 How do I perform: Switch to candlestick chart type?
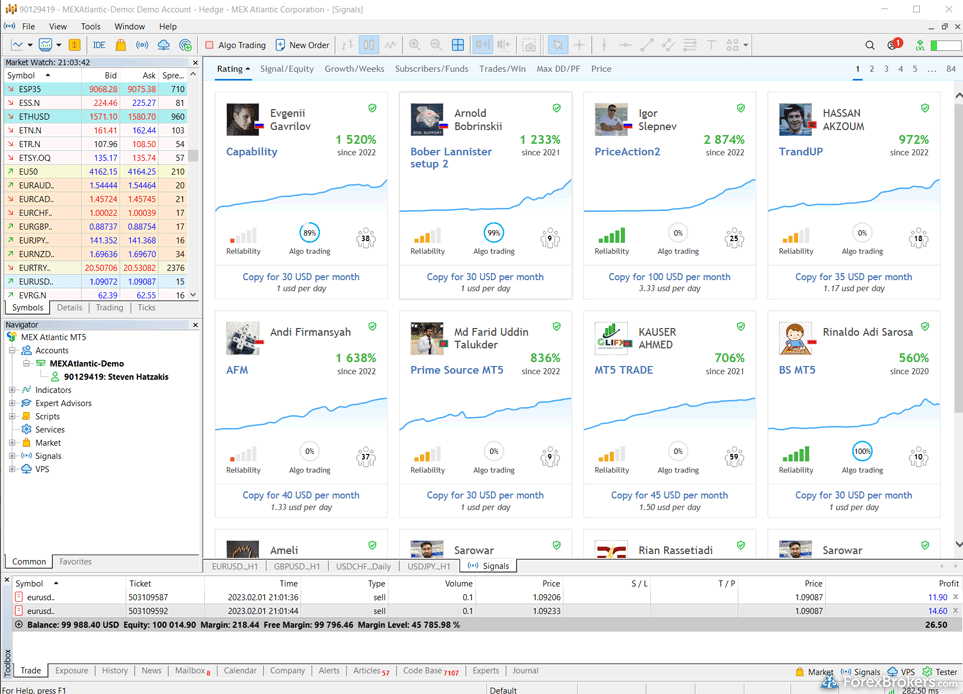click(x=368, y=45)
